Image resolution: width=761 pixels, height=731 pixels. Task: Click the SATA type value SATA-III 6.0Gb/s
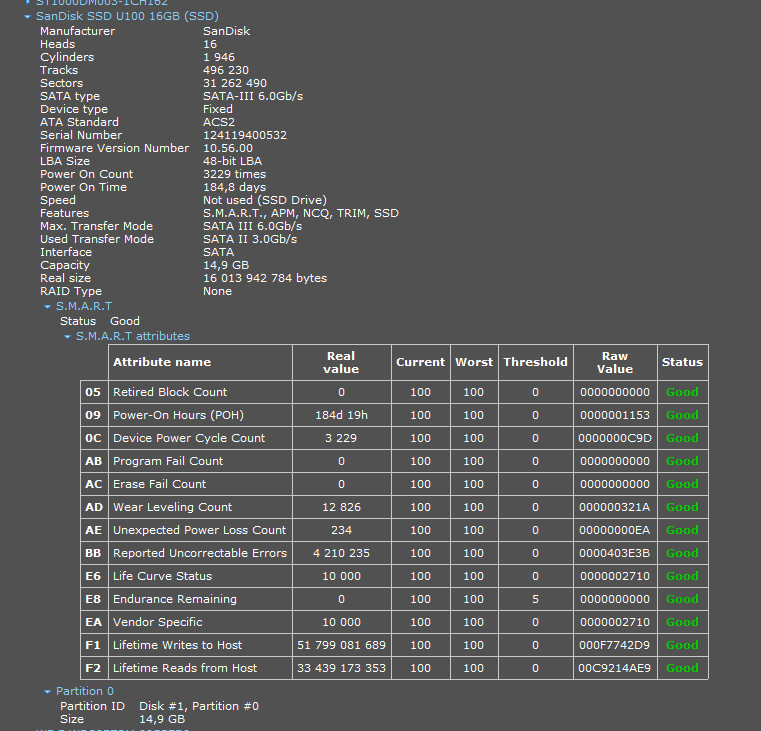coord(253,96)
